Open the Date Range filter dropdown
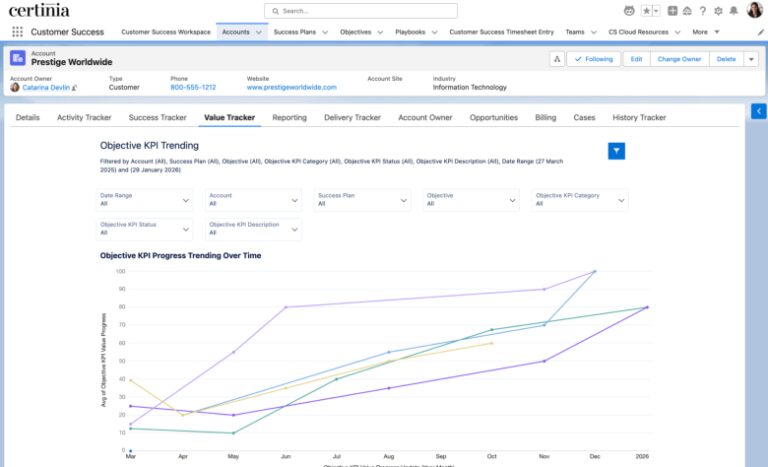768x467 pixels. click(145, 200)
